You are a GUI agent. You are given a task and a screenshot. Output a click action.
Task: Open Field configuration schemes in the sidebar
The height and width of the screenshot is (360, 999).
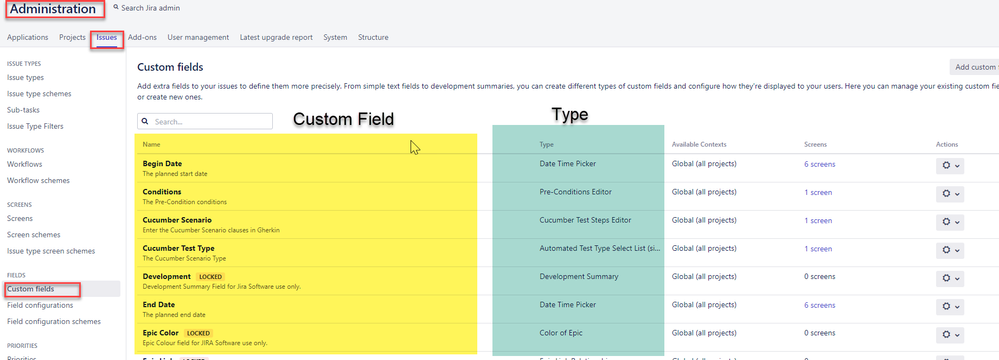tap(54, 322)
